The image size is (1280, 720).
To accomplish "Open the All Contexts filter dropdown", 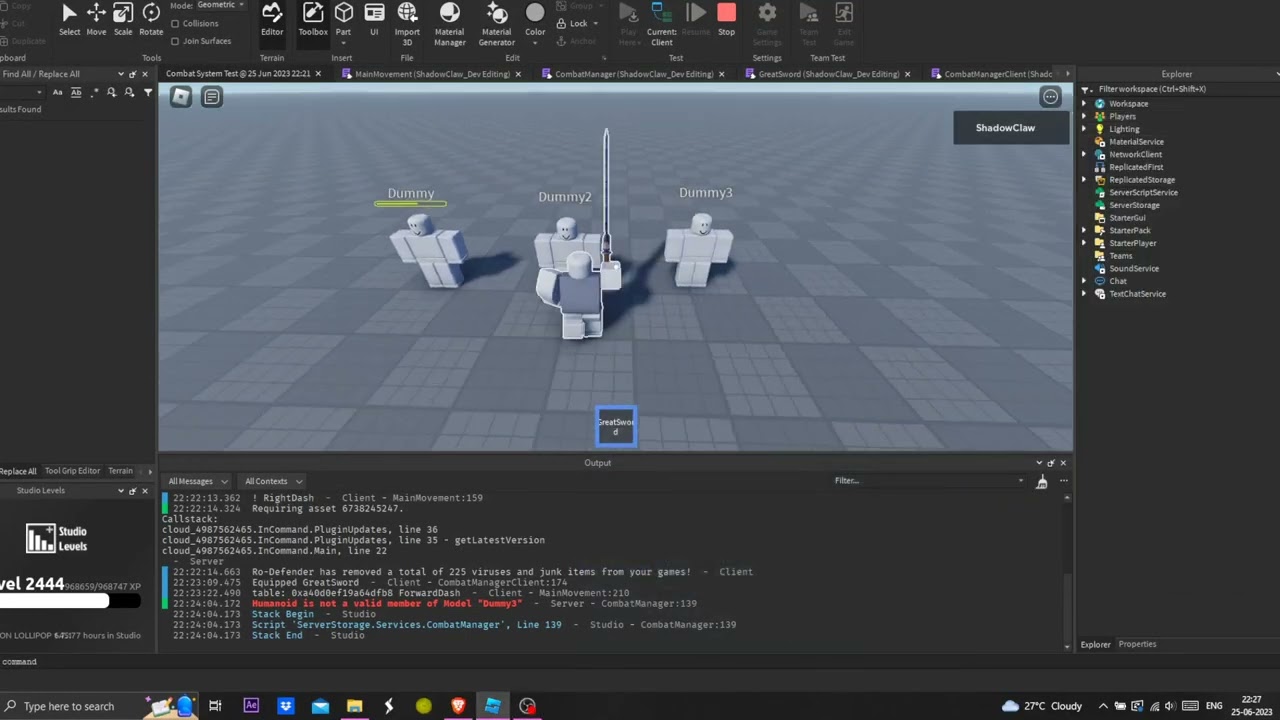I will tap(273, 481).
